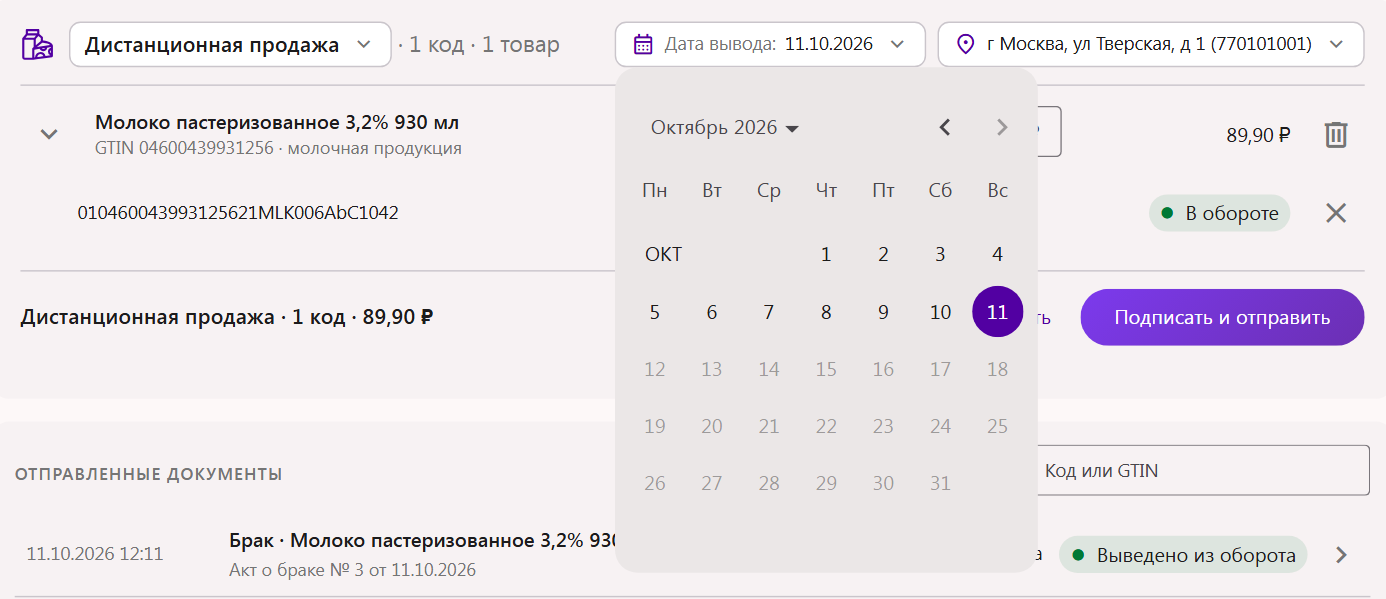Go to the previous month in the calendar
This screenshot has width=1386, height=599.
[945, 127]
